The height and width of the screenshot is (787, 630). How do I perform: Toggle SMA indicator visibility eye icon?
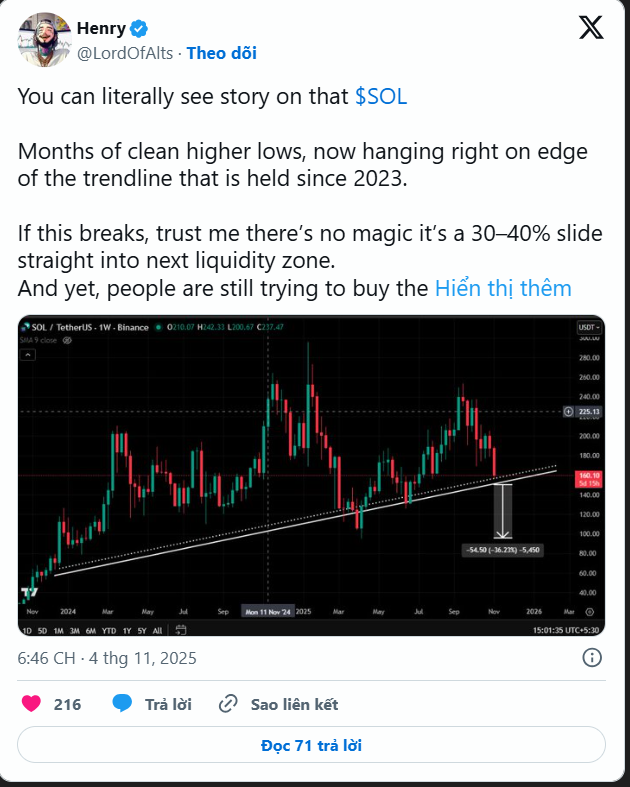point(67,340)
